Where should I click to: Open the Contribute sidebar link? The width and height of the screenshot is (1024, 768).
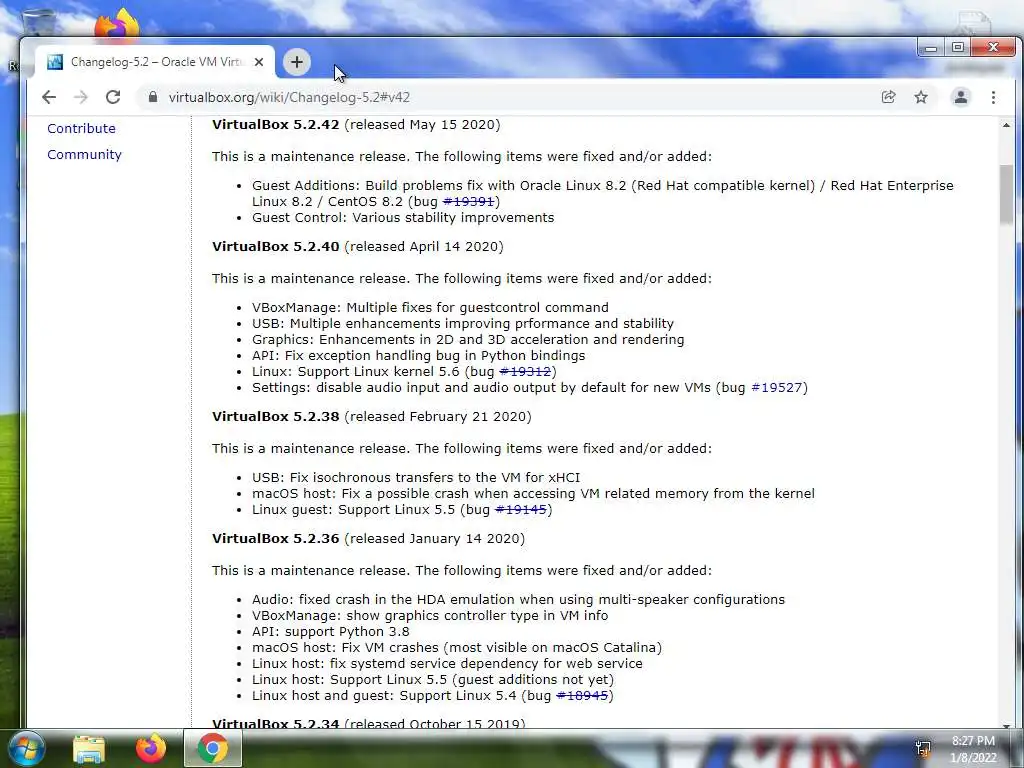tap(81, 129)
